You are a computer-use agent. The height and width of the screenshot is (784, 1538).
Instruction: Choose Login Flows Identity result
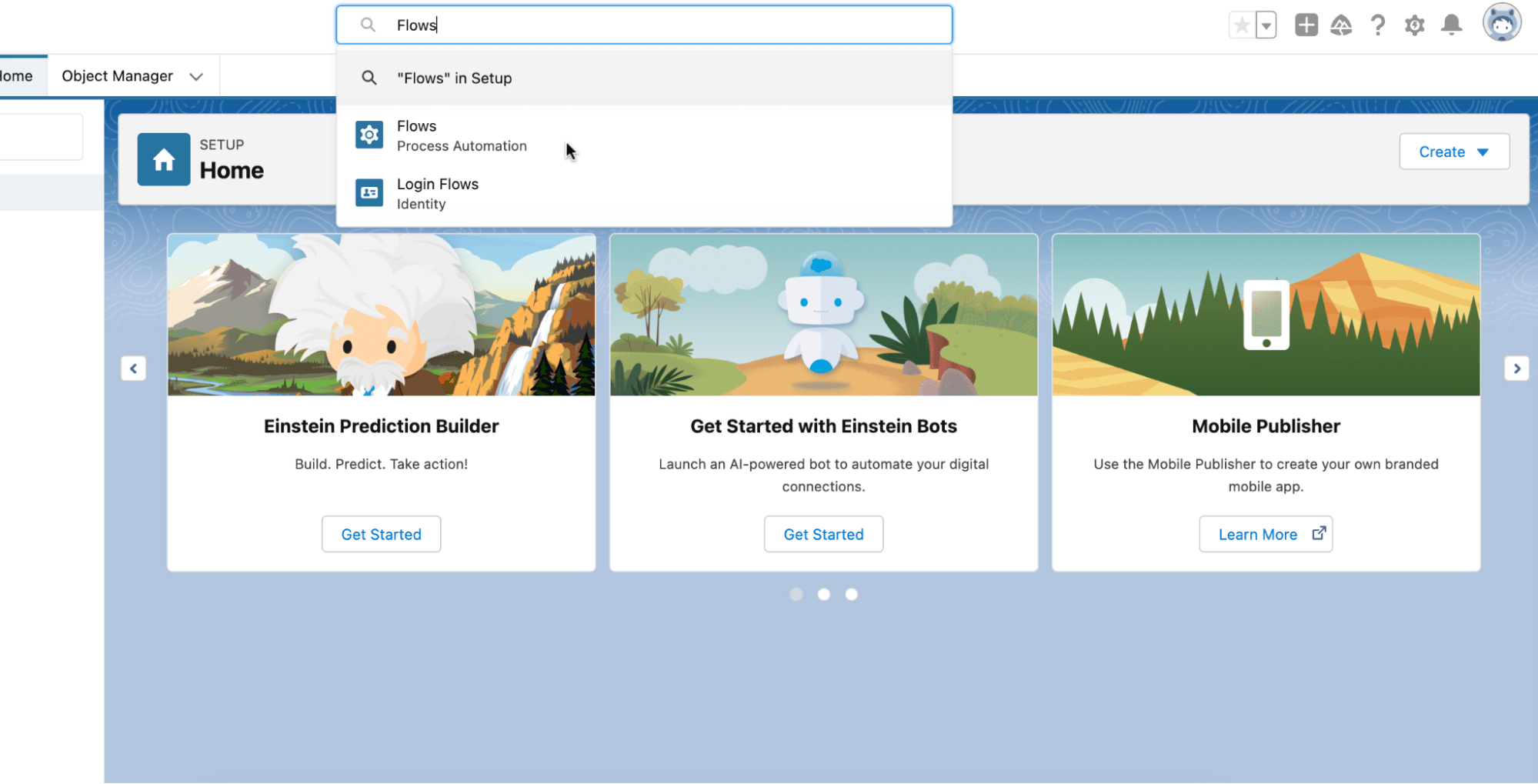pyautogui.click(x=644, y=194)
